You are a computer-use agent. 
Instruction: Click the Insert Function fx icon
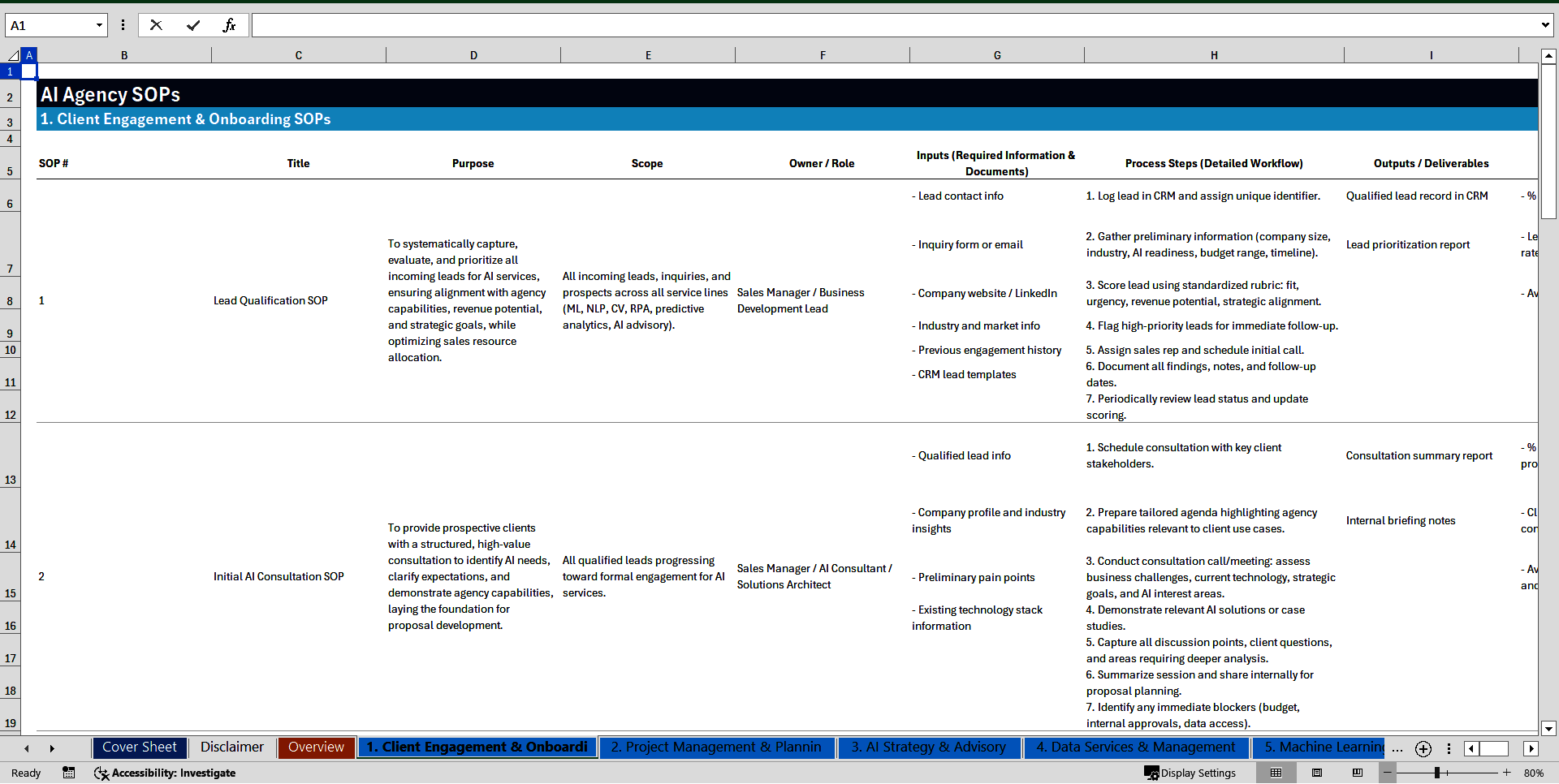tap(231, 24)
